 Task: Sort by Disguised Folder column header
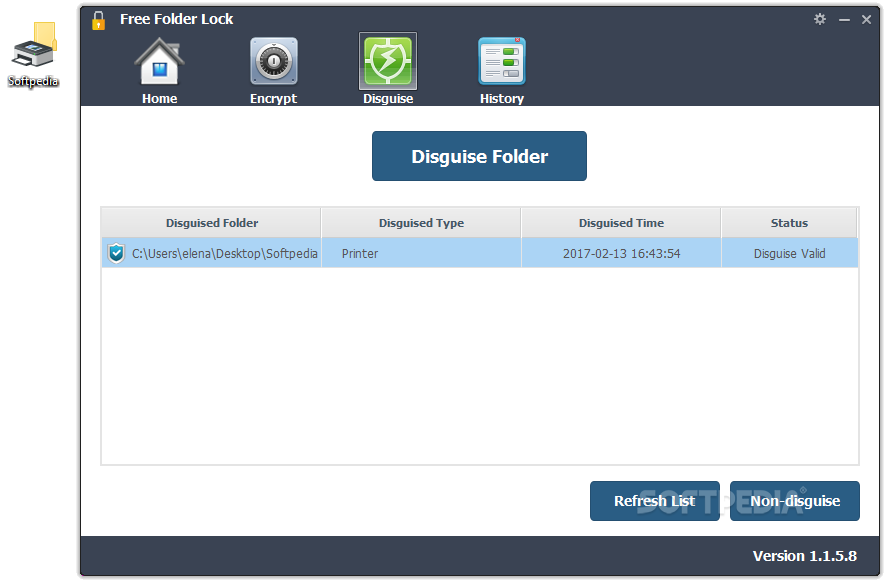point(211,223)
